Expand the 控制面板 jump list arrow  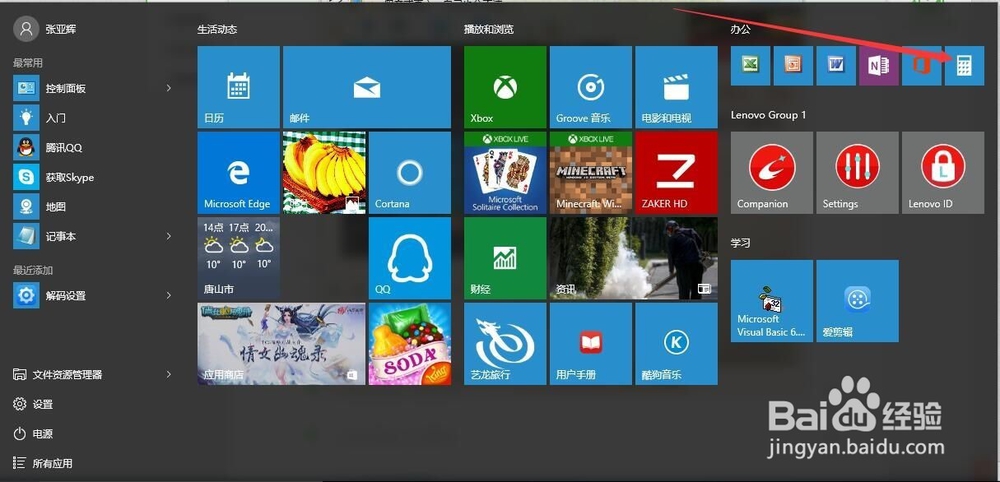(168, 88)
